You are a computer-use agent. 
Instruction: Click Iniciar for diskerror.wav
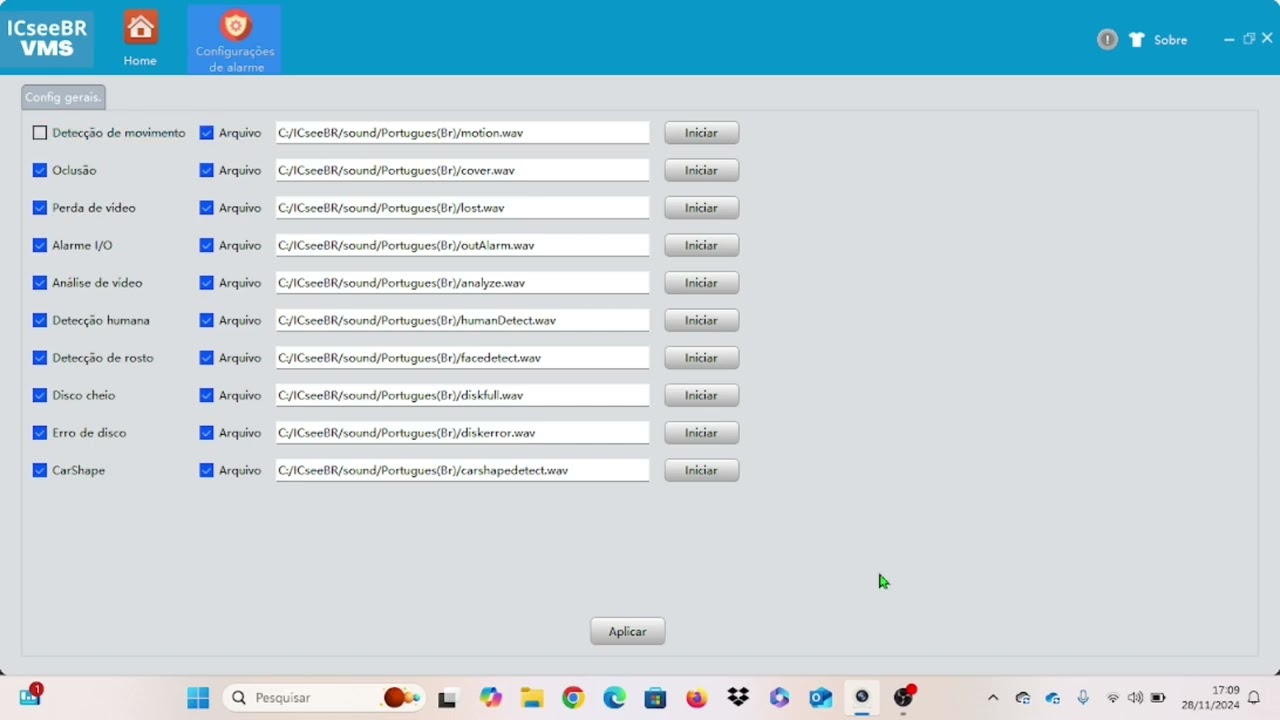click(x=701, y=433)
